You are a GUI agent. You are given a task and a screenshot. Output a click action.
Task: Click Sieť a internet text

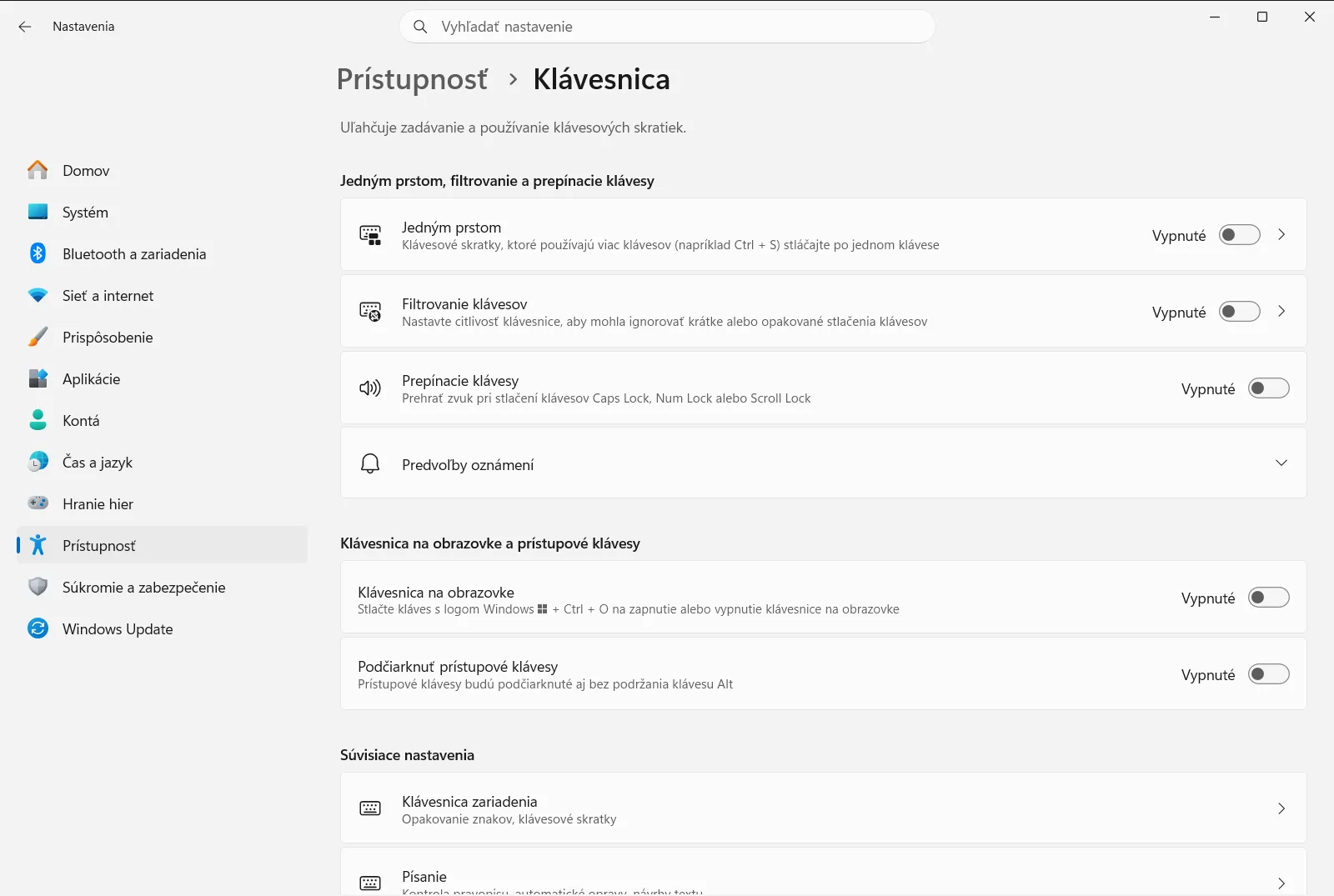(108, 296)
